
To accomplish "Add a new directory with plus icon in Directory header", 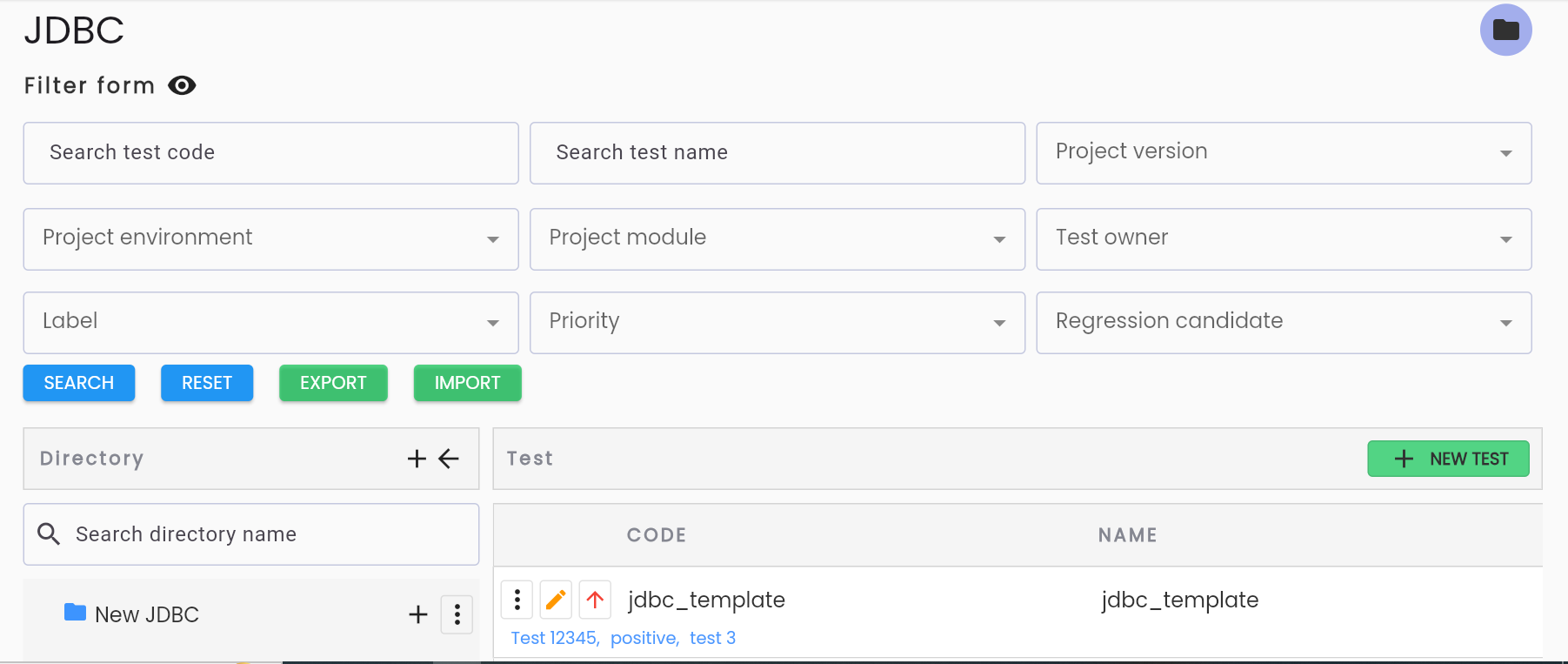I will (417, 459).
